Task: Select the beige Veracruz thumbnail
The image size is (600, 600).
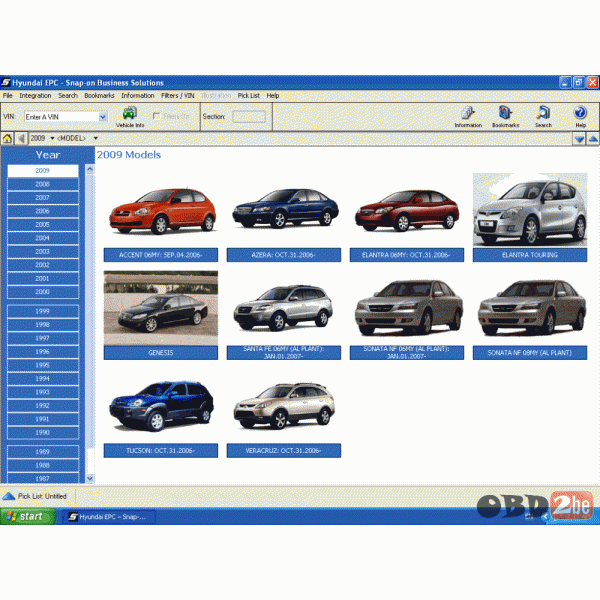Action: 284,406
